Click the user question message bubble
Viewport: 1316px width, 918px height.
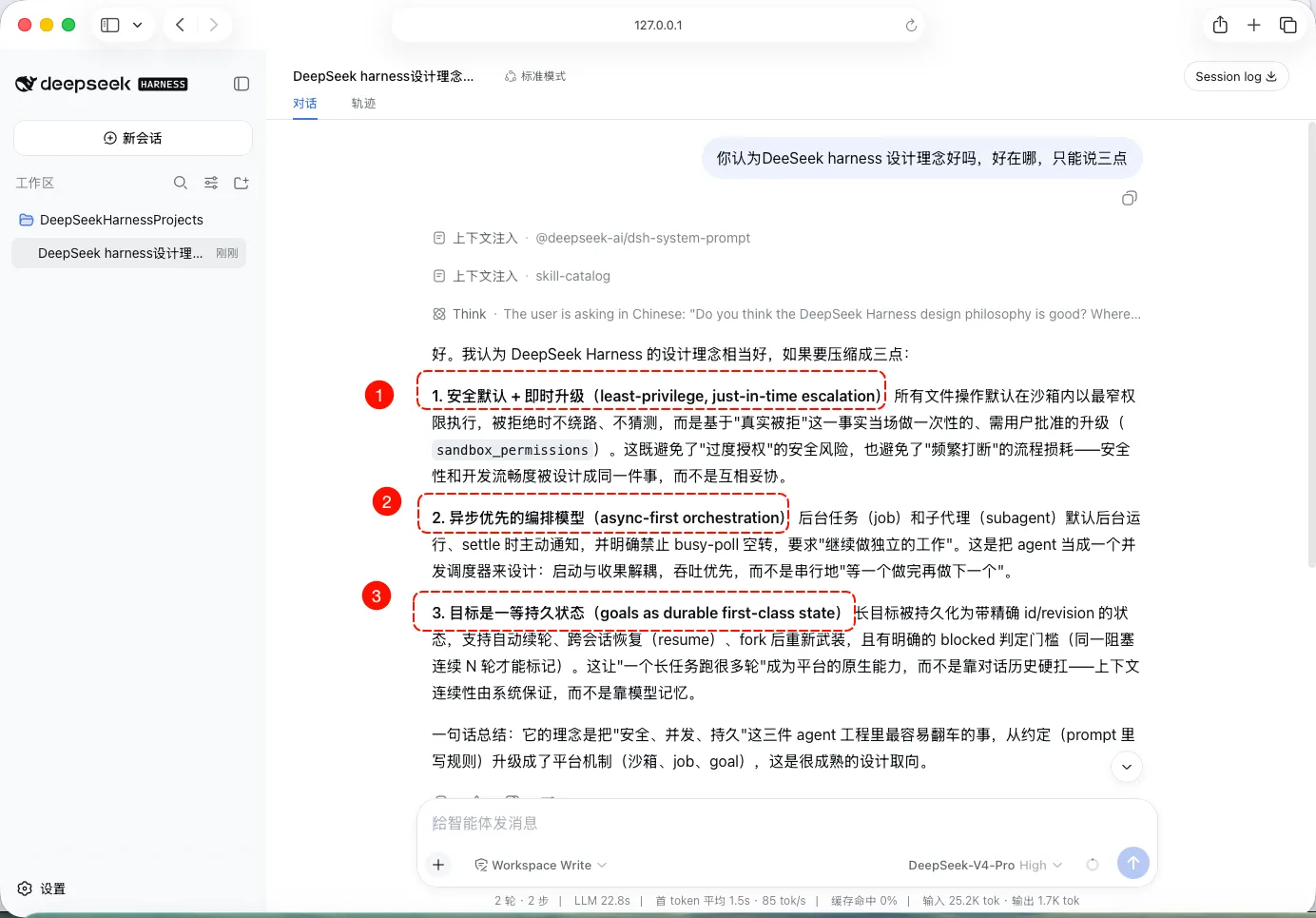(921, 158)
